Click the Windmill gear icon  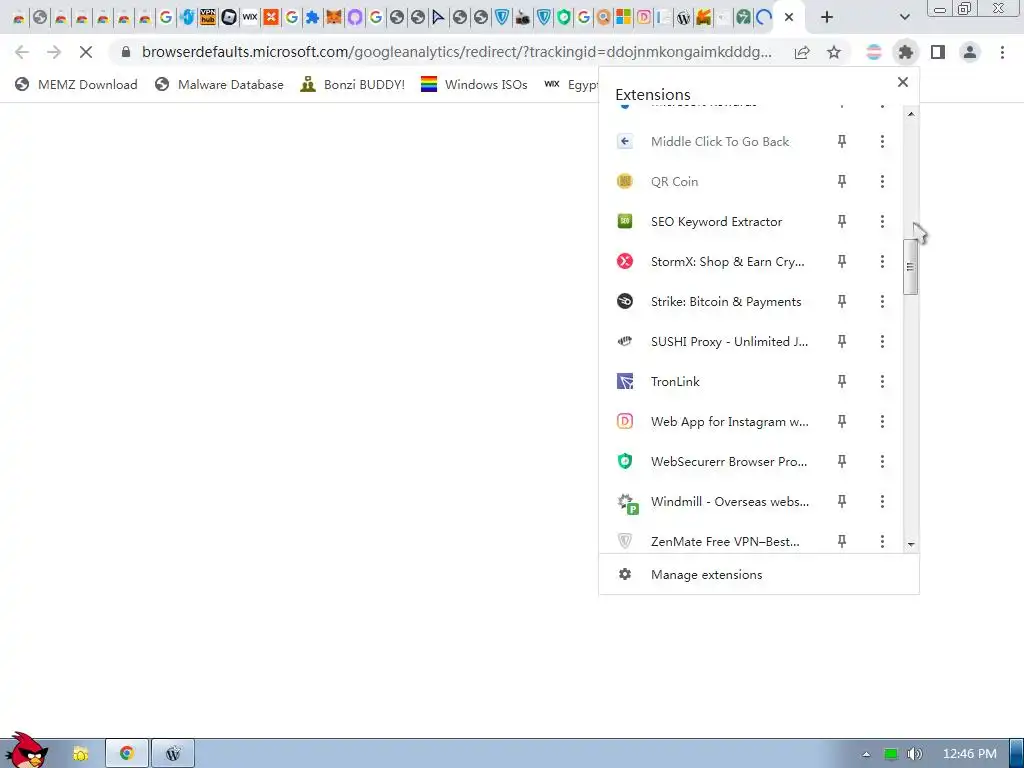(x=627, y=503)
